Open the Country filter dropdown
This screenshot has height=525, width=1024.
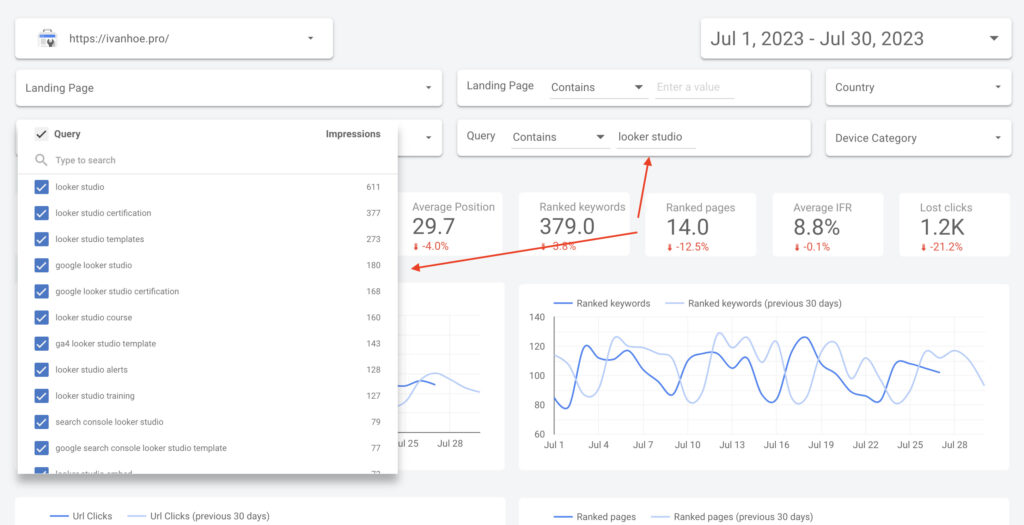coord(918,88)
